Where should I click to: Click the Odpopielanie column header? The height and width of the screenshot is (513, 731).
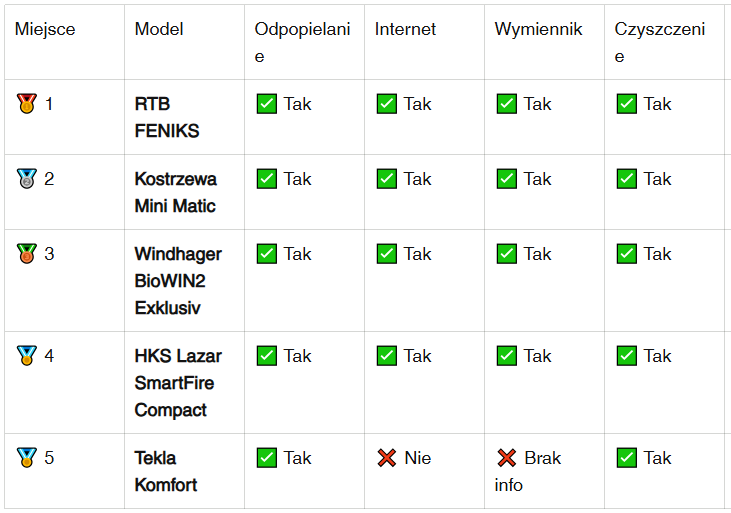pyautogui.click(x=302, y=42)
